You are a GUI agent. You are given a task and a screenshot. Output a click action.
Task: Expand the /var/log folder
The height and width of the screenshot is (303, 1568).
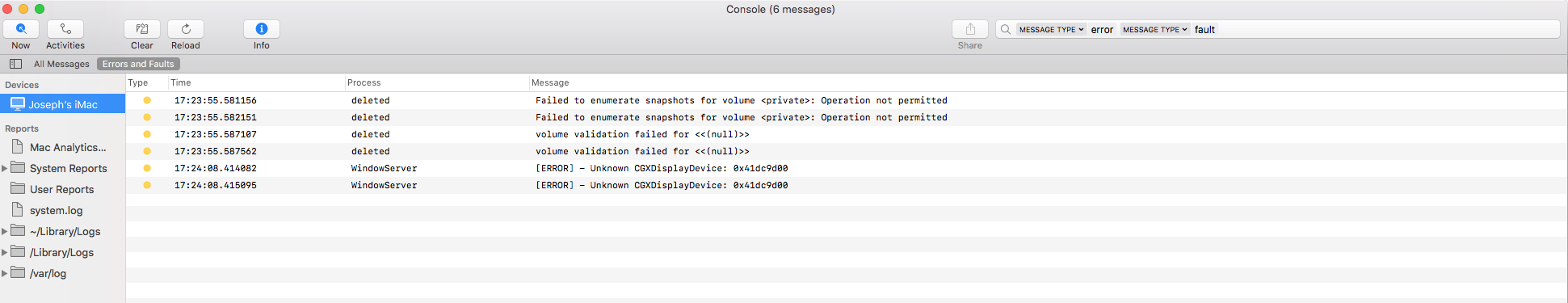point(4,273)
